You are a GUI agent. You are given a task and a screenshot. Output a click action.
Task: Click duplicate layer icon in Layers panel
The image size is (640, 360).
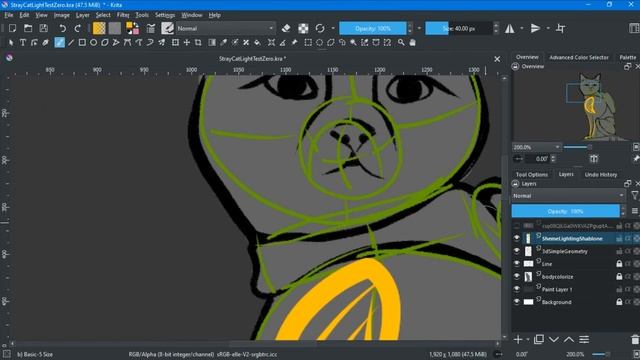[539, 339]
